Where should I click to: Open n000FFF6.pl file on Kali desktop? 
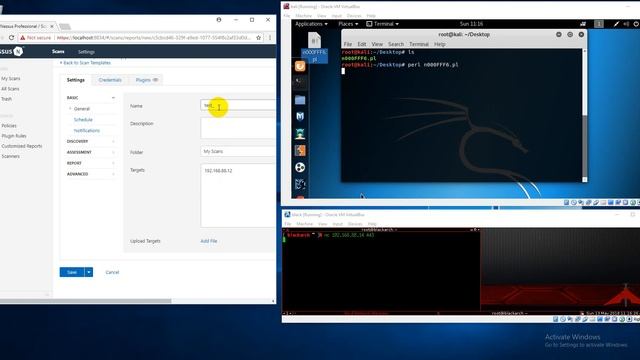point(314,48)
